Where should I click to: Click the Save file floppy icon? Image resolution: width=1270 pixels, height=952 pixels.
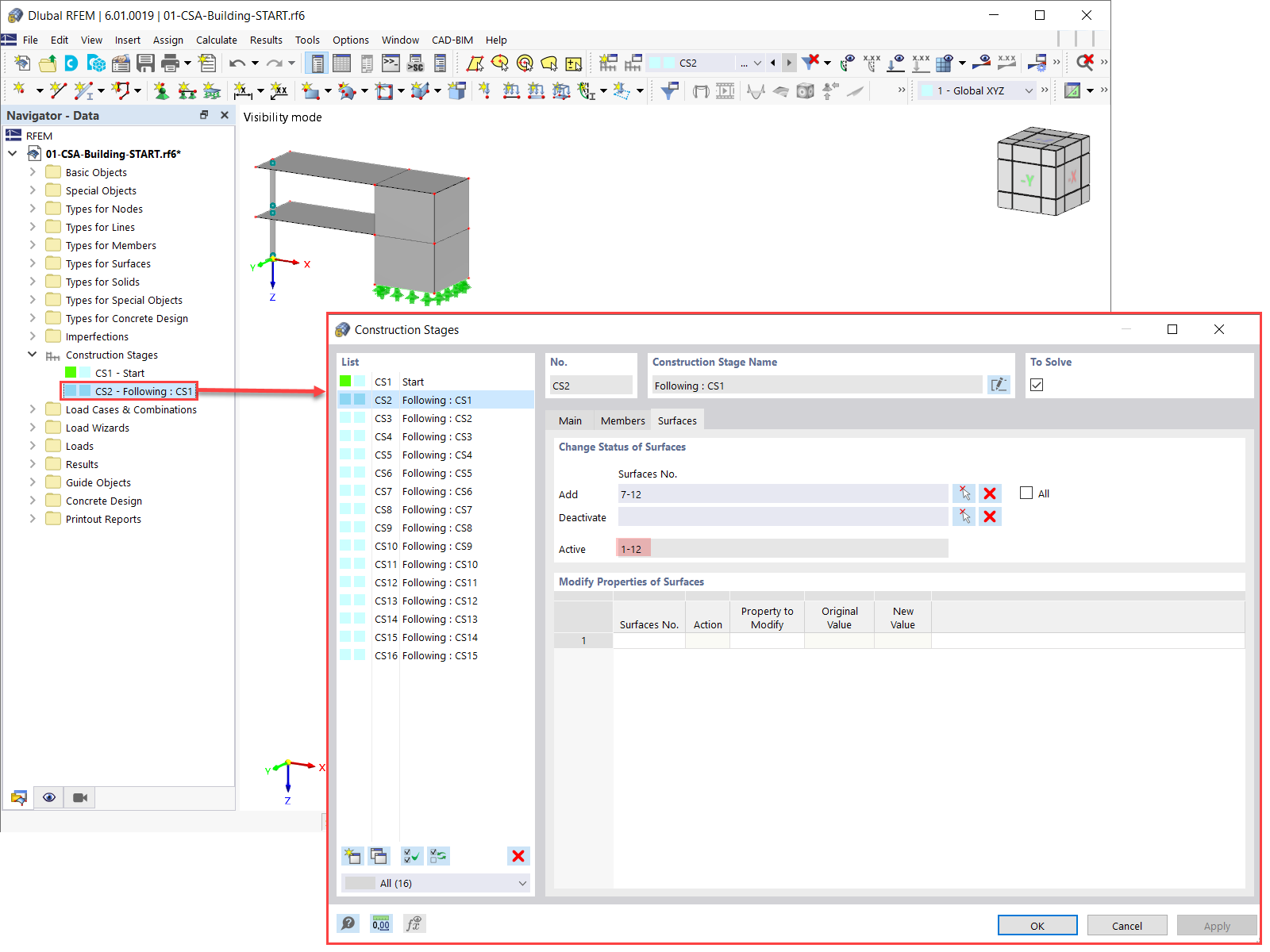coord(145,63)
